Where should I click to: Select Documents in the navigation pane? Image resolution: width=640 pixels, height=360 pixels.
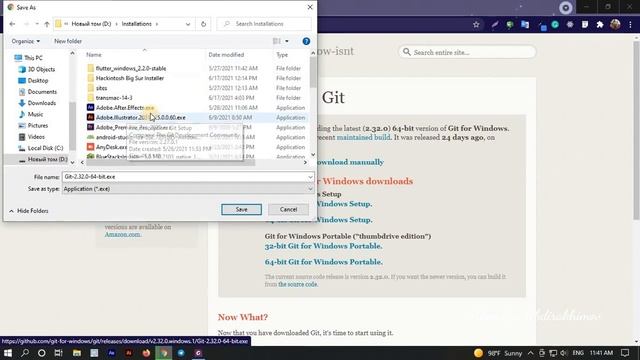click(x=42, y=92)
